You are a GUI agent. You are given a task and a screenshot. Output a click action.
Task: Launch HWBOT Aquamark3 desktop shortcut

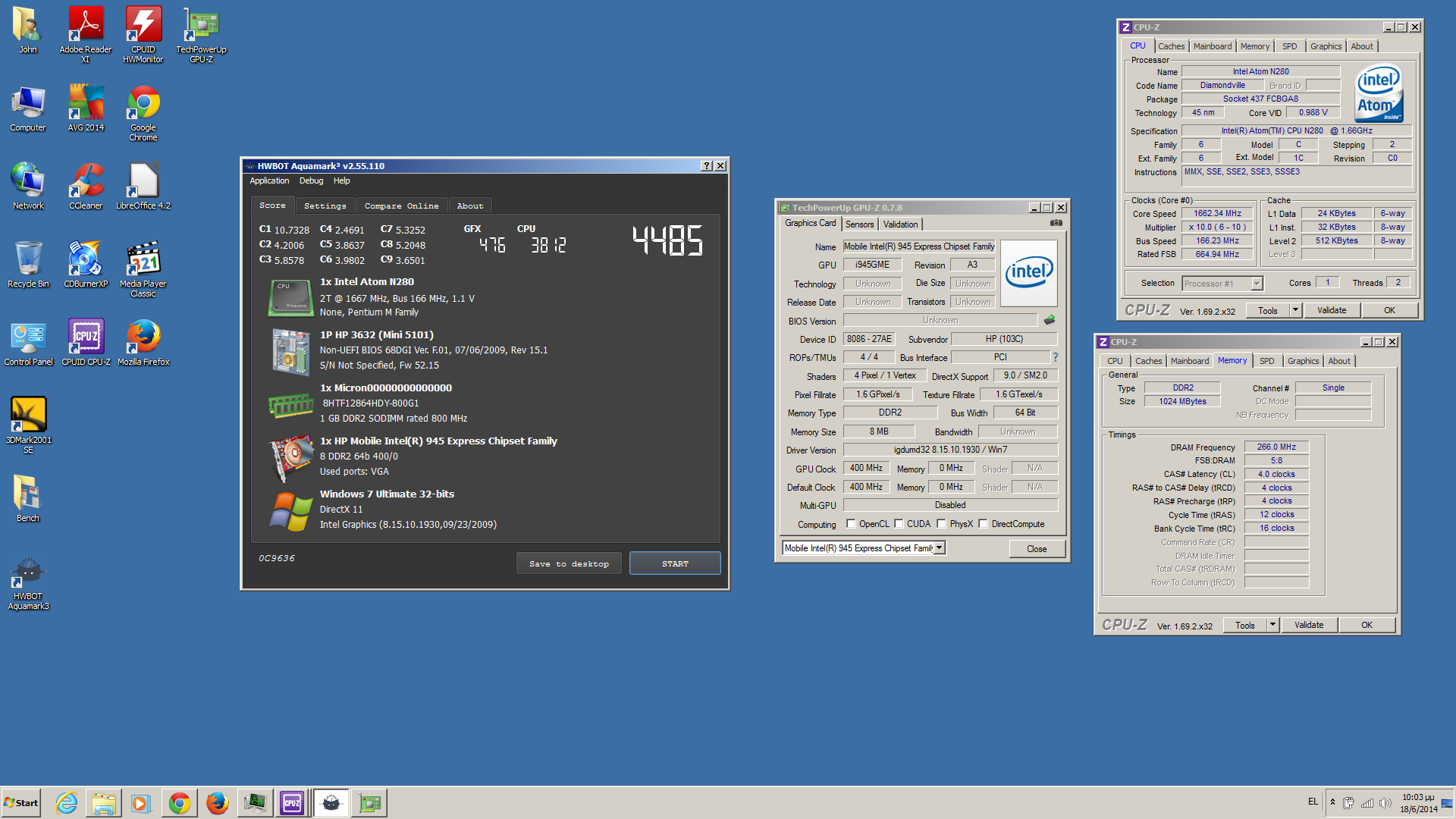[x=28, y=584]
